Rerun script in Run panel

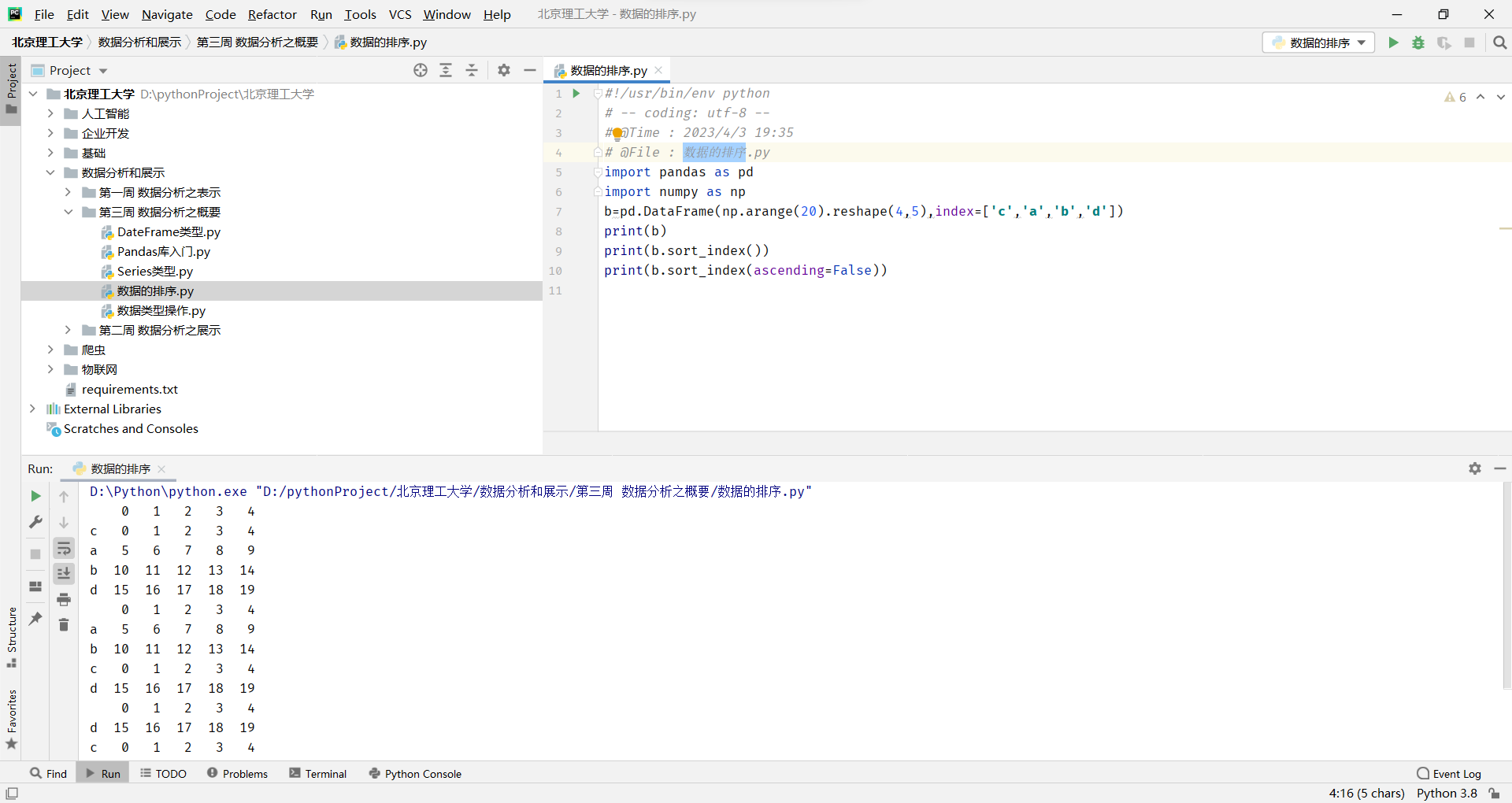tap(35, 496)
